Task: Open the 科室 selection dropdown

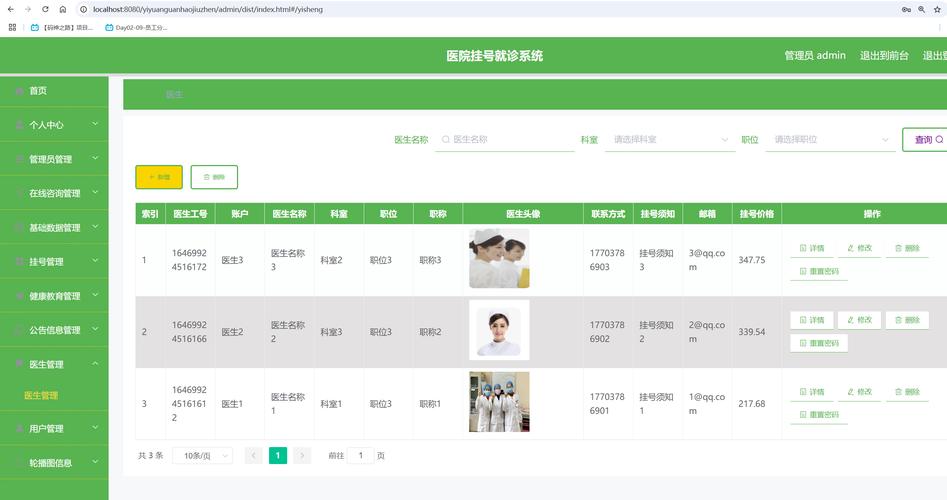Action: (x=669, y=140)
